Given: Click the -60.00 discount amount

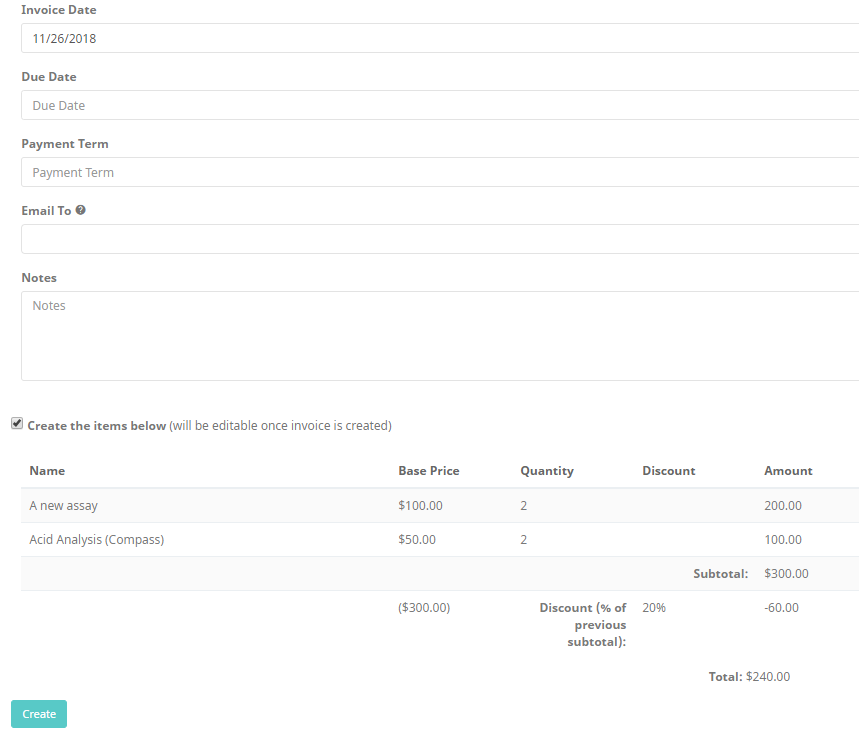Looking at the screenshot, I should 782,608.
